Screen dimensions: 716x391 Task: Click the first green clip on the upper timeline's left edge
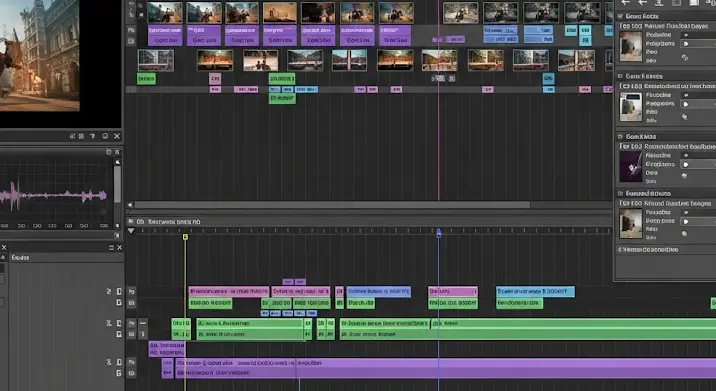point(146,79)
